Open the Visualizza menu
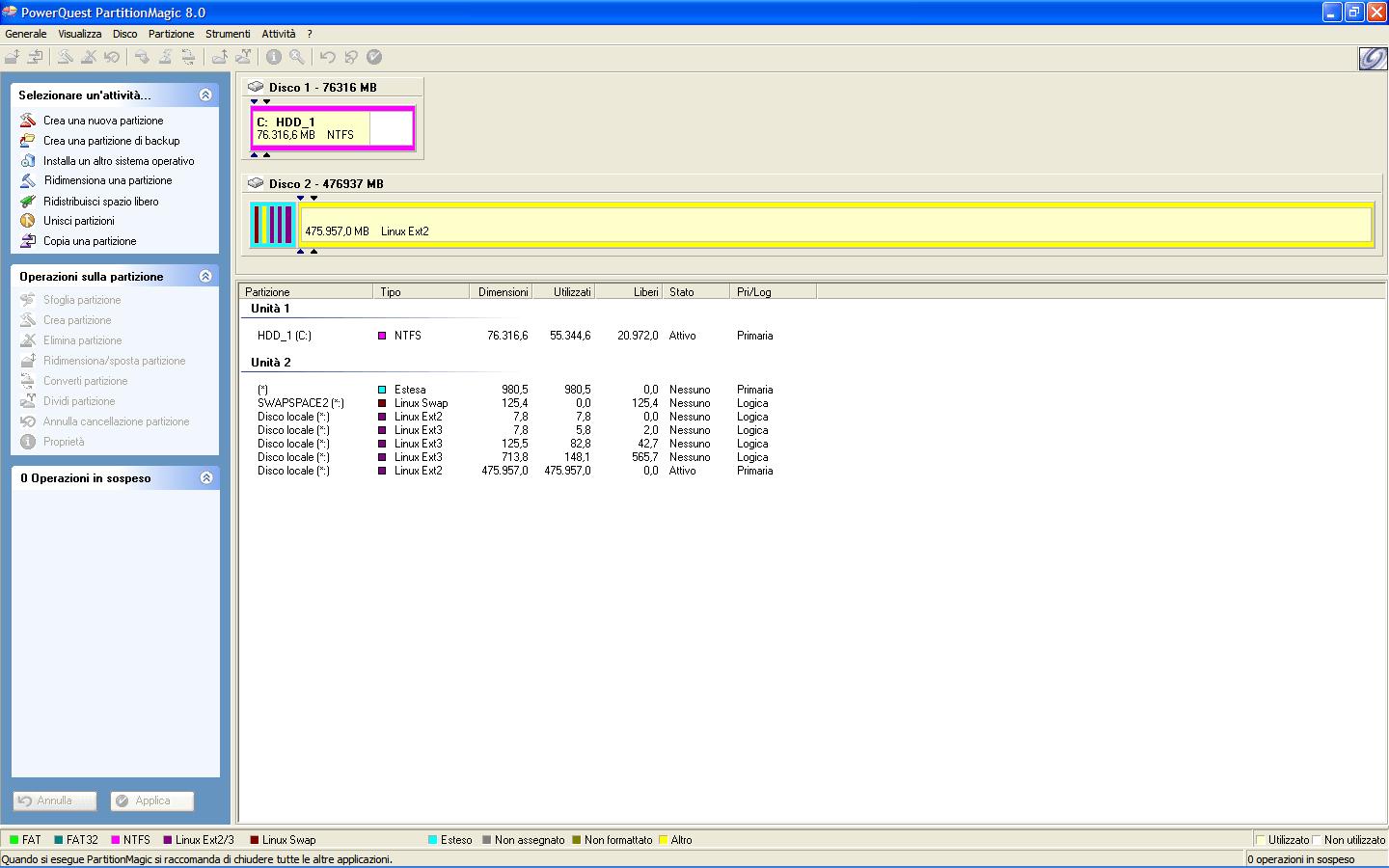1389x868 pixels. click(x=79, y=34)
